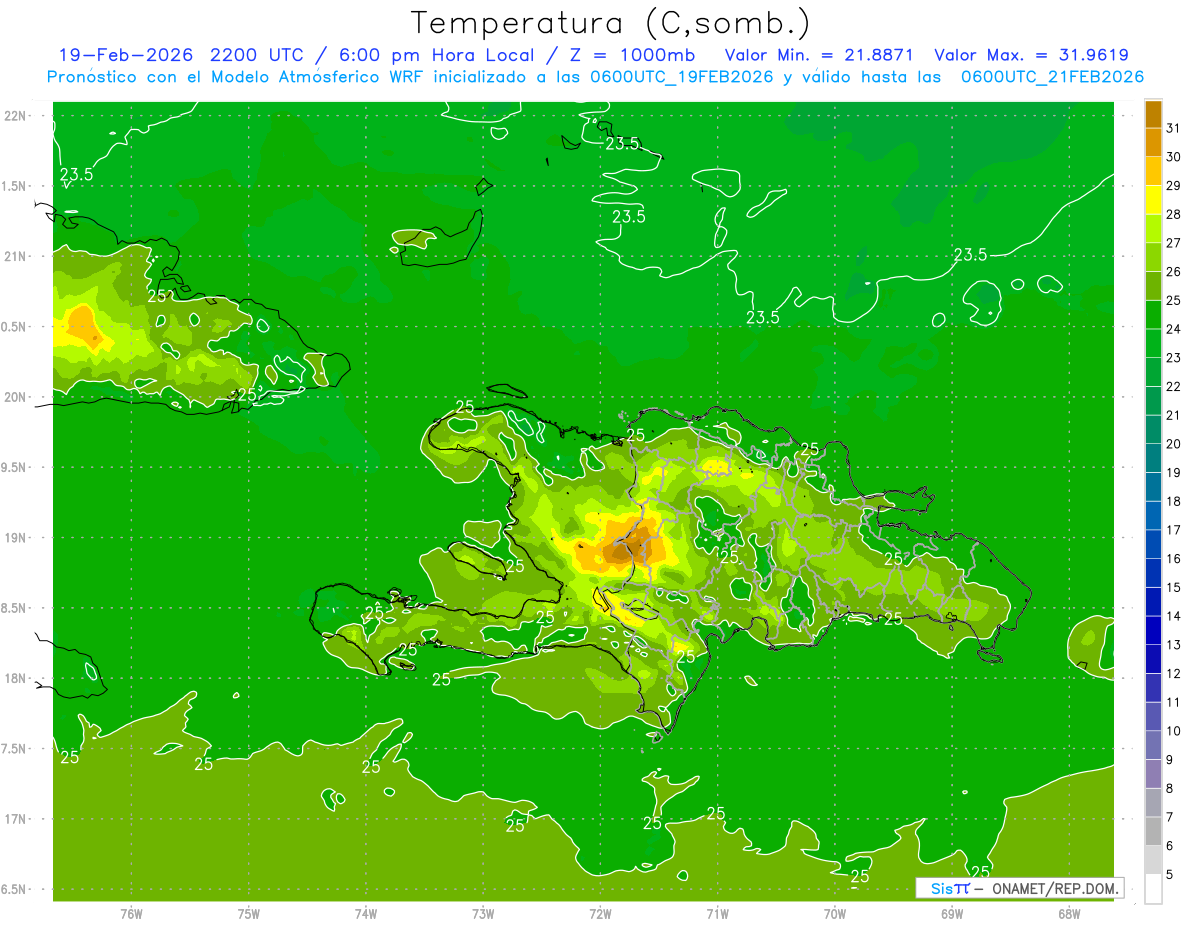Click the "SisTT – ONAMET/REP.DOM." credit label

click(x=1020, y=888)
